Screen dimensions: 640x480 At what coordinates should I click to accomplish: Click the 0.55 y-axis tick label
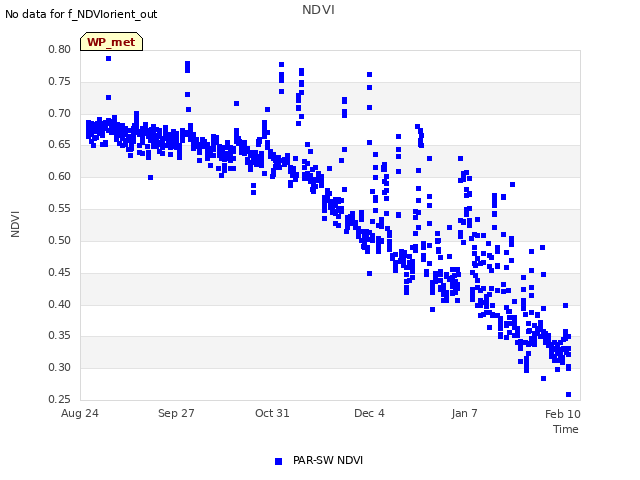pos(60,209)
